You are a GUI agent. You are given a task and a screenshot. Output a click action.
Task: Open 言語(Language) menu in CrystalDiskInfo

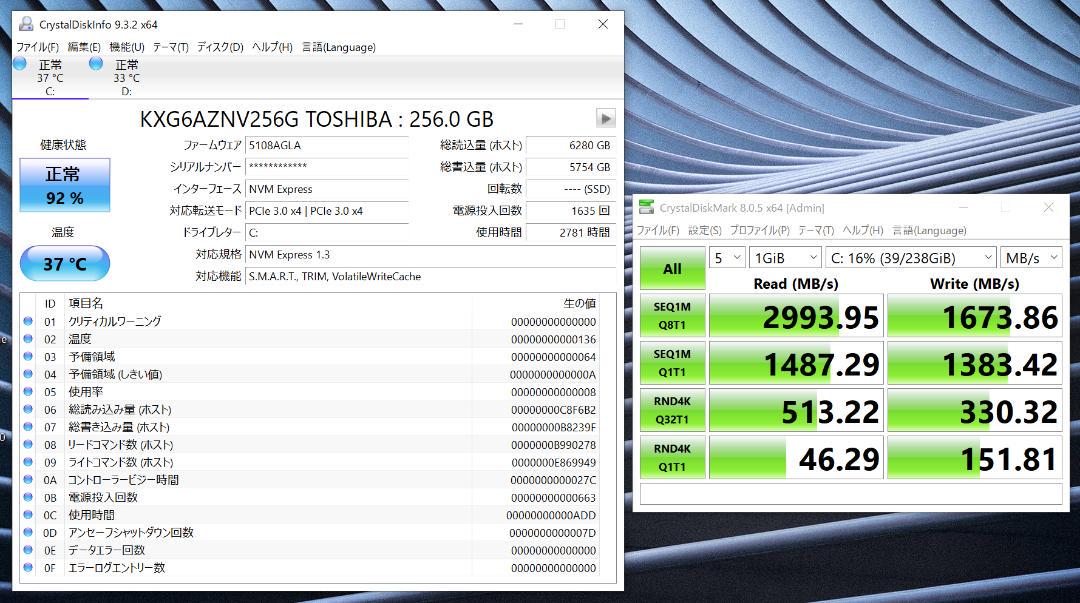(339, 47)
